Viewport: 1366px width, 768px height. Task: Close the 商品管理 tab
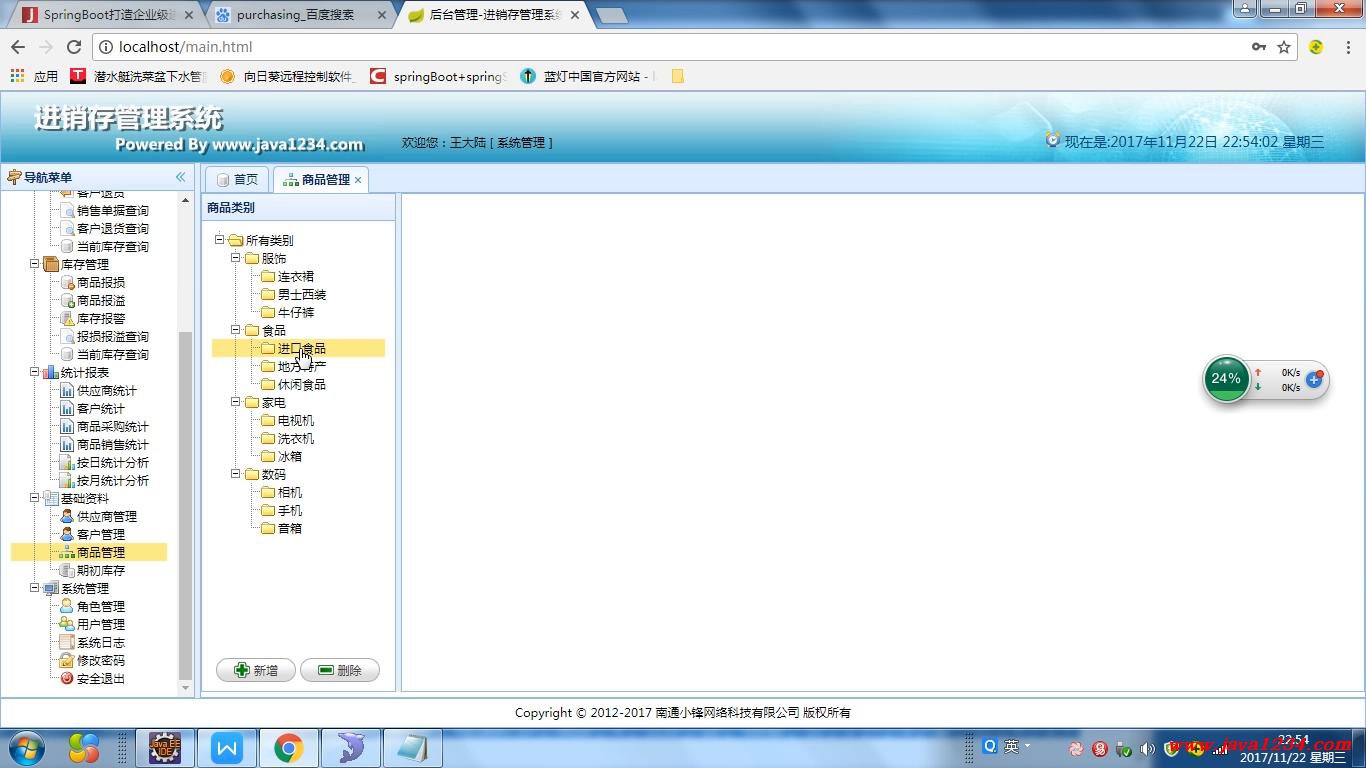click(x=358, y=180)
